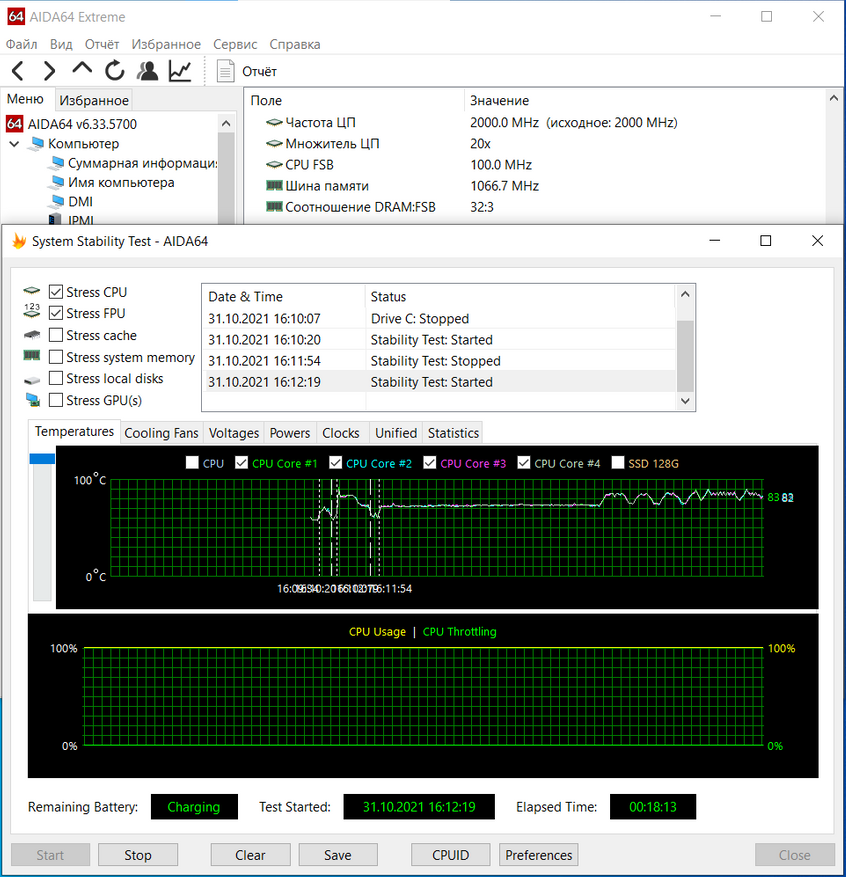This screenshot has width=846, height=877.
Task: Show SSD 128G temperature on the graph
Action: pos(618,463)
